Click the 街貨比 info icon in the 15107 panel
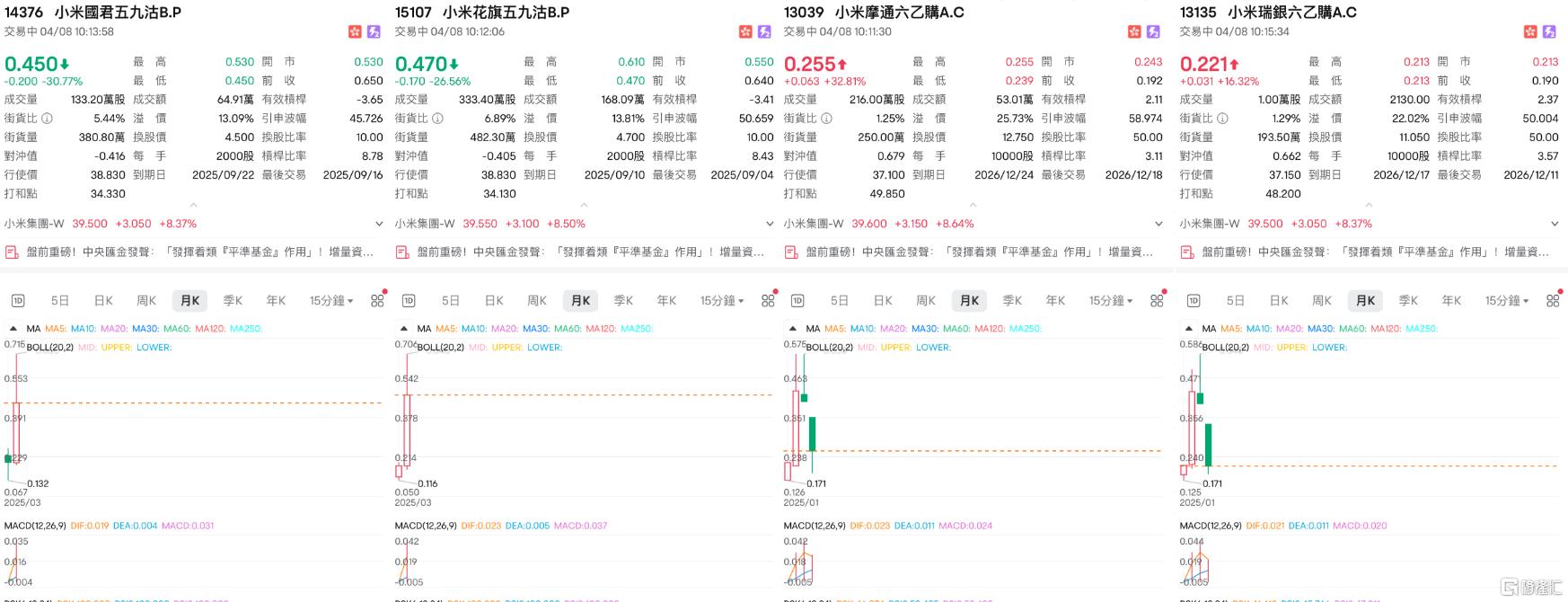Screen dimensions: 1568x602 [x=437, y=119]
